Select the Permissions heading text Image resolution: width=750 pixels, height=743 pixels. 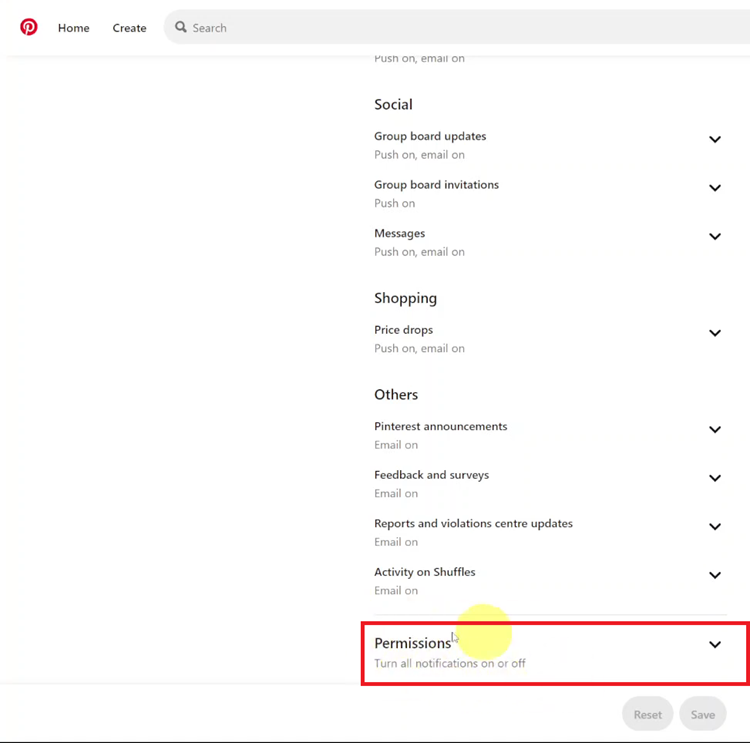point(412,643)
